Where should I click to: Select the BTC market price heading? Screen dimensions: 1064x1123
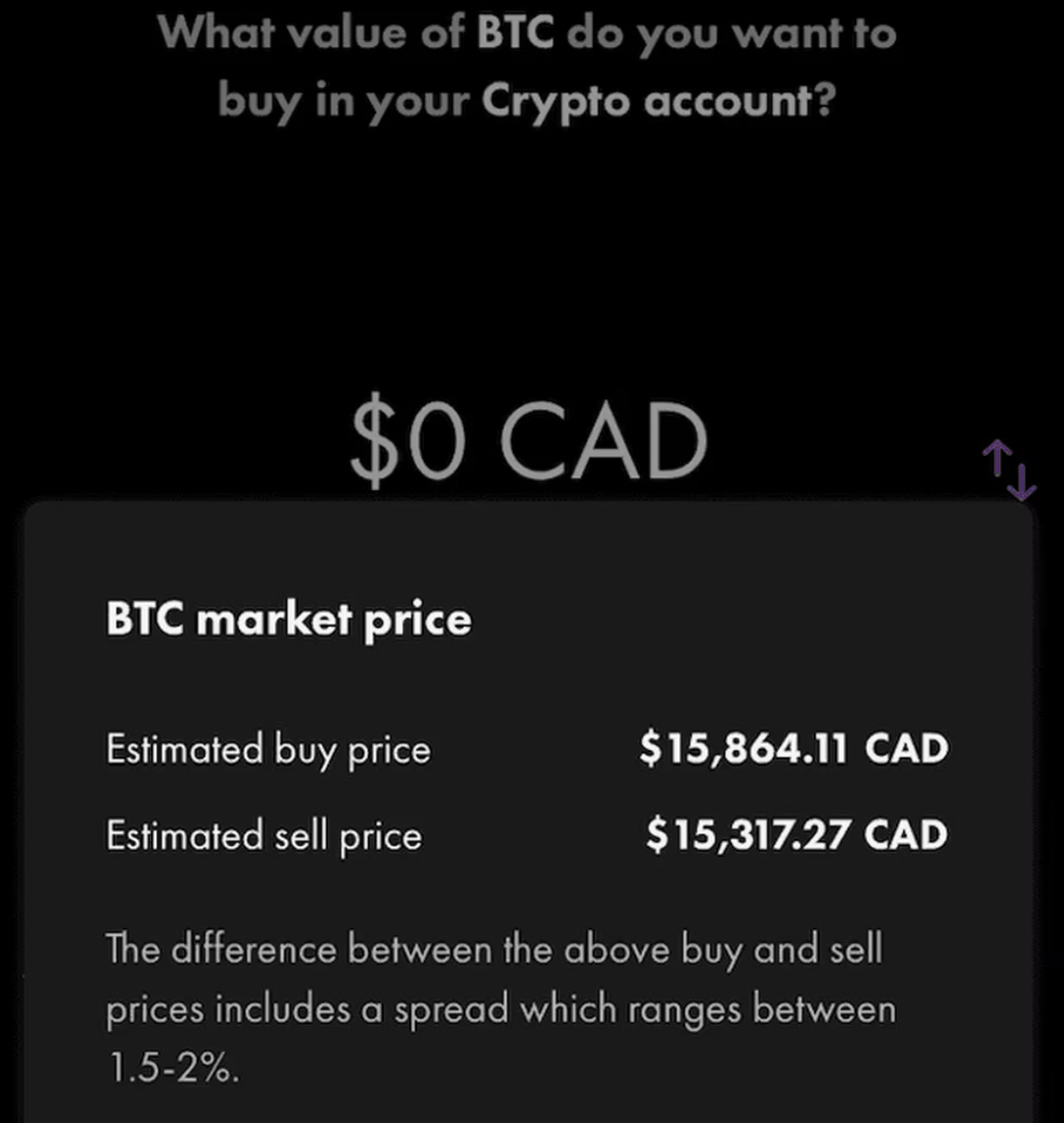point(289,620)
